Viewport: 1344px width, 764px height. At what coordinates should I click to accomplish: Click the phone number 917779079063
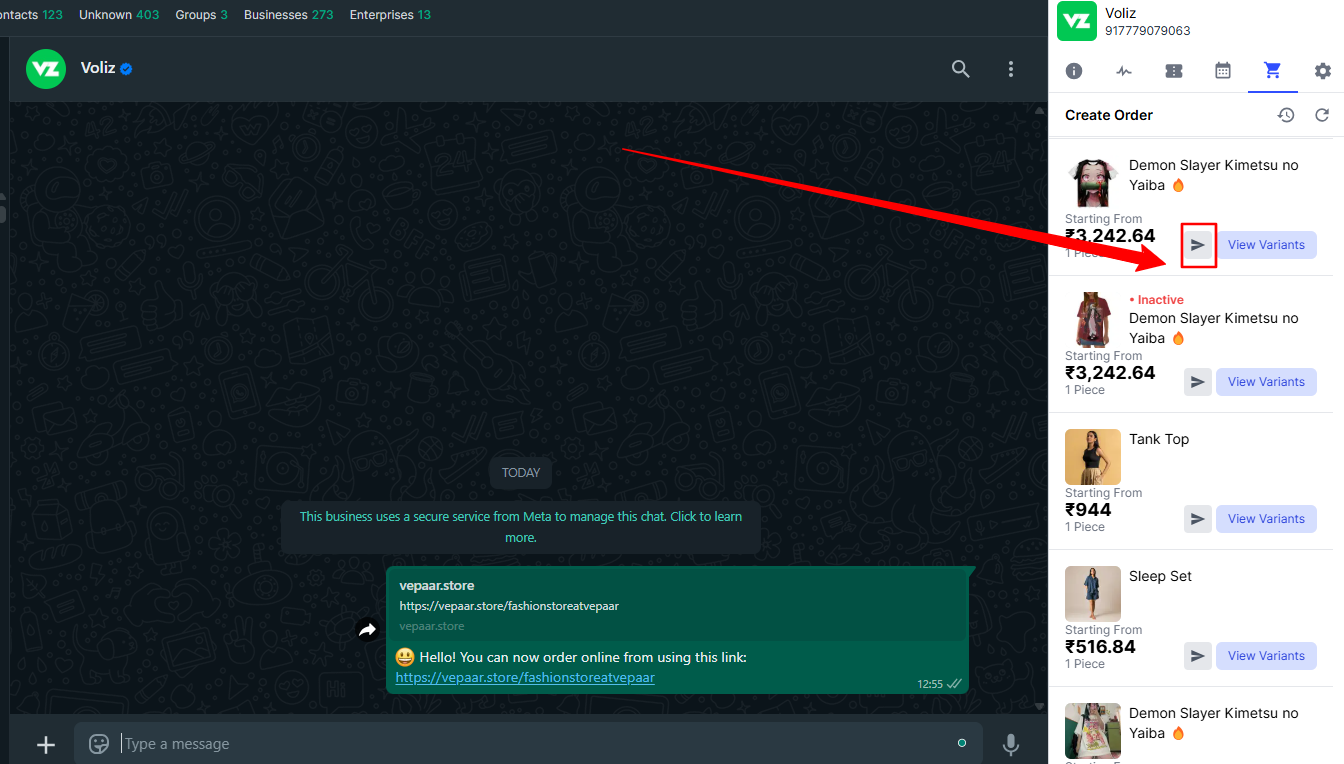[1148, 31]
